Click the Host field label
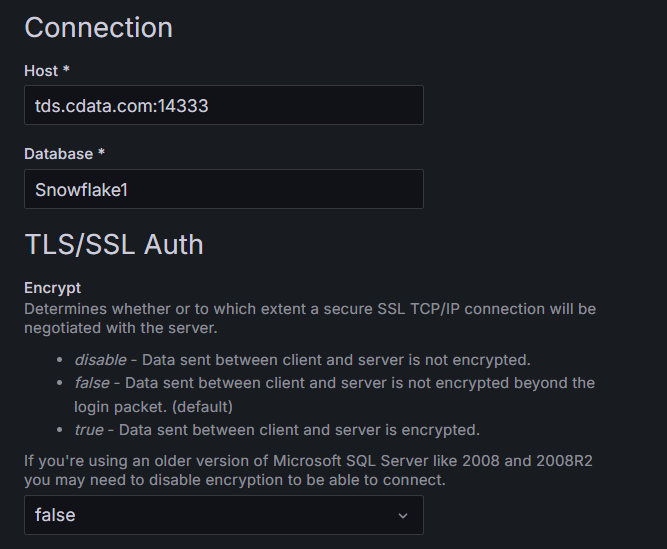Image resolution: width=667 pixels, height=549 pixels. (41, 71)
